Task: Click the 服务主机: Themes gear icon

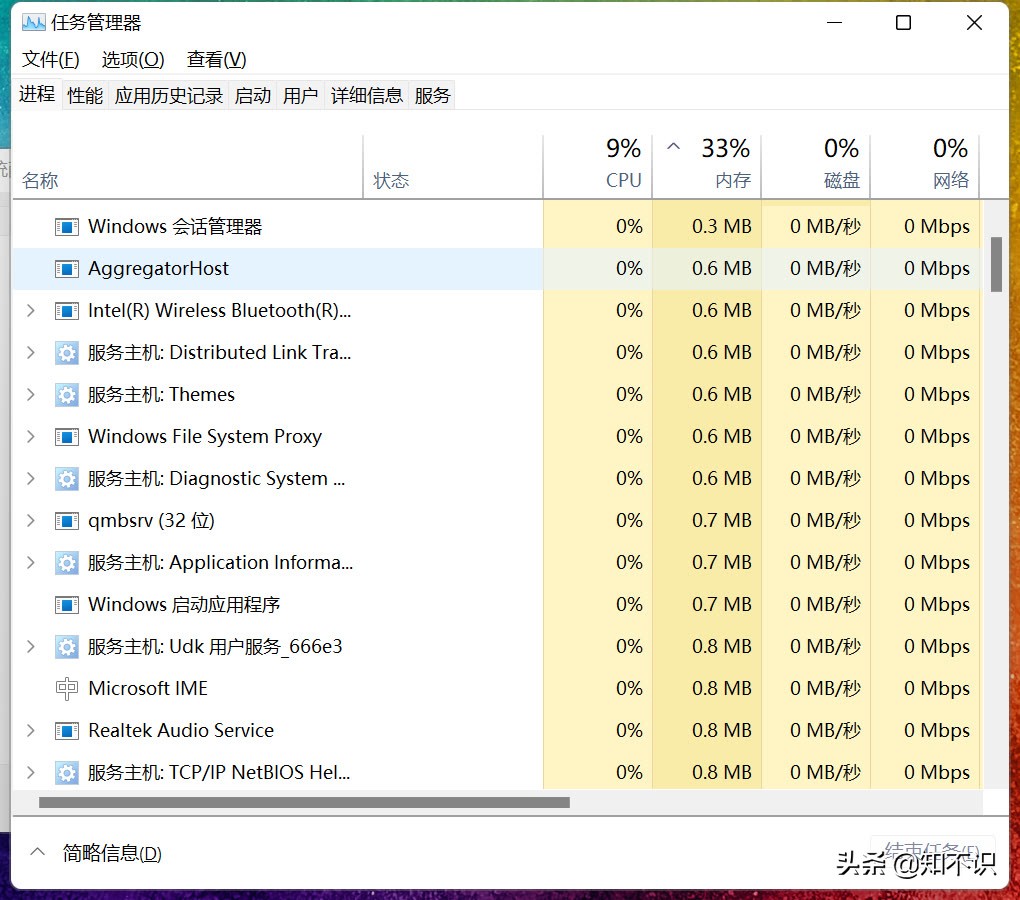Action: click(67, 394)
